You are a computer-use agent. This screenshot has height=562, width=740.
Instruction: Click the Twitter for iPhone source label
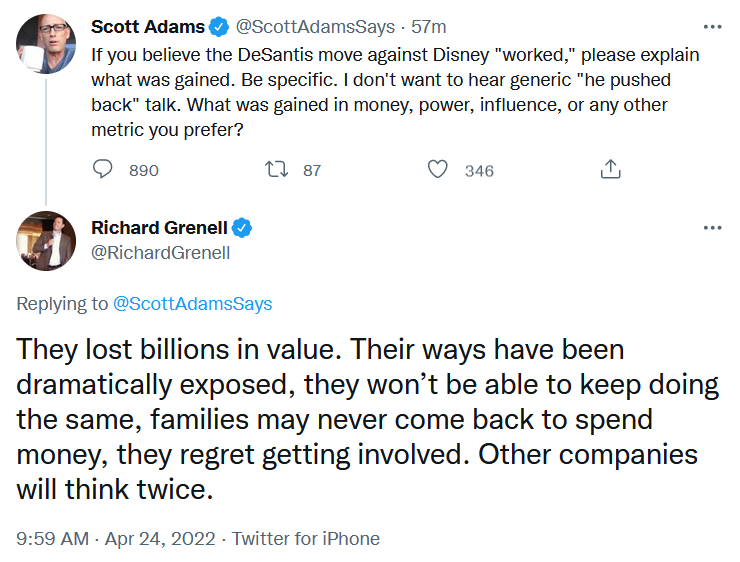tap(306, 538)
